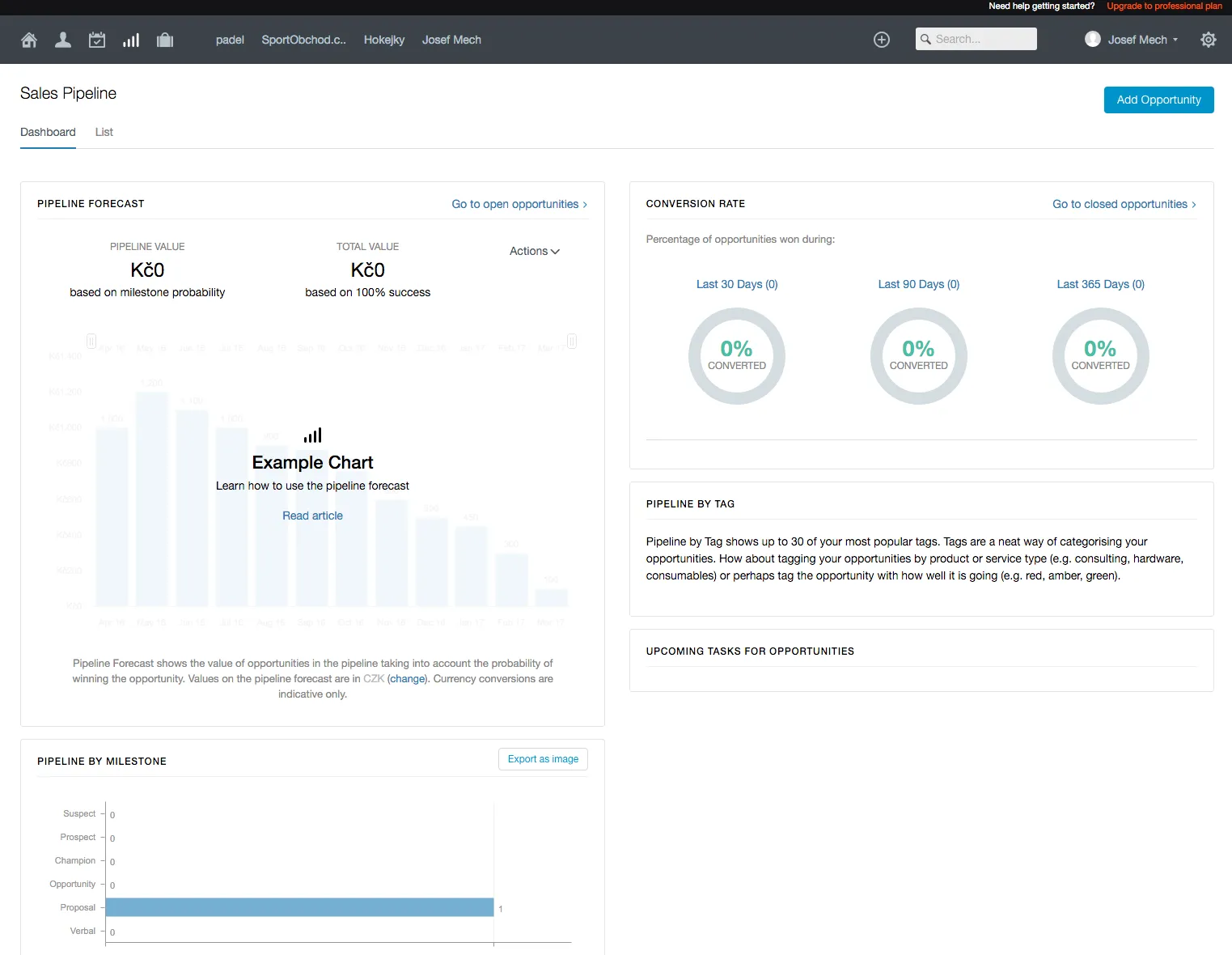Click the Champion milestone label
1232x955 pixels.
tap(75, 860)
